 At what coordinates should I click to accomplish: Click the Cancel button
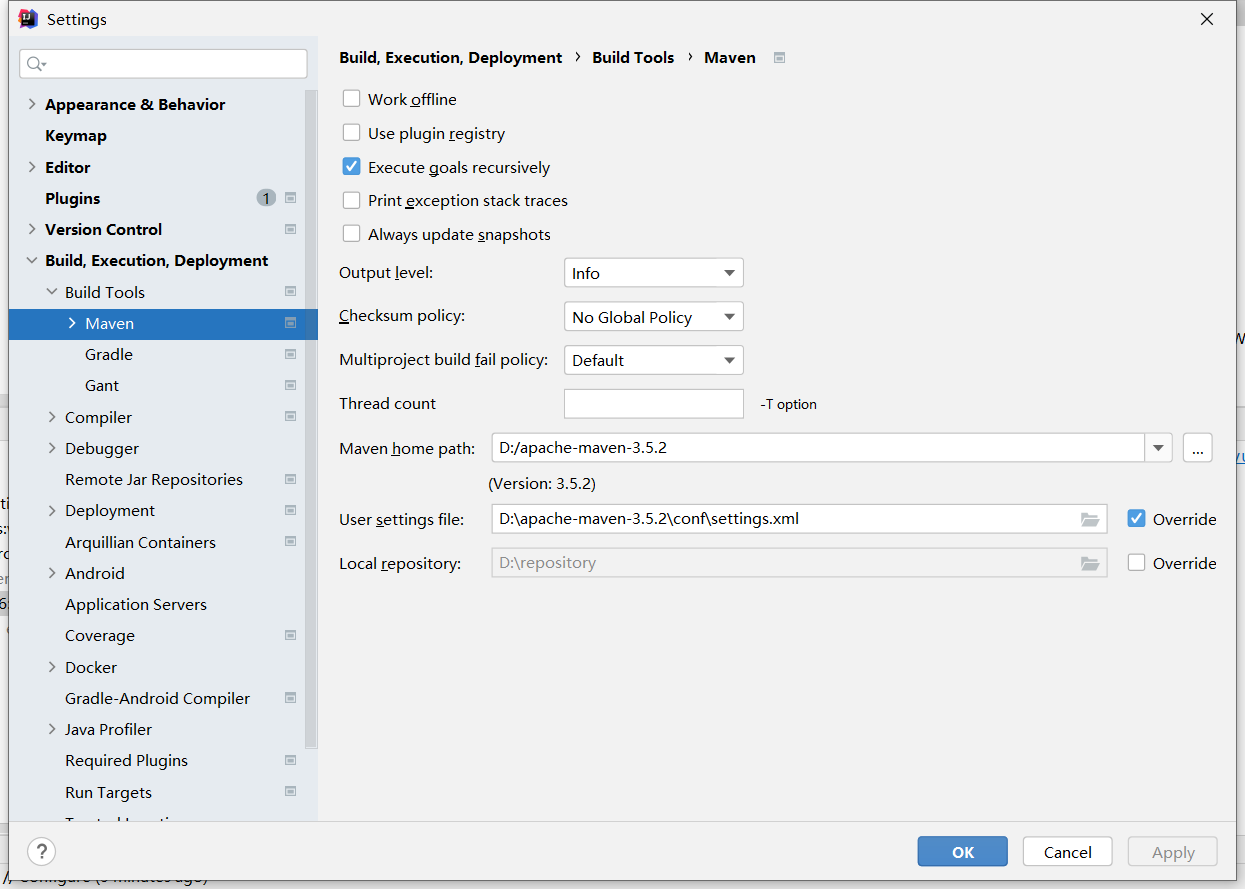[x=1067, y=852]
